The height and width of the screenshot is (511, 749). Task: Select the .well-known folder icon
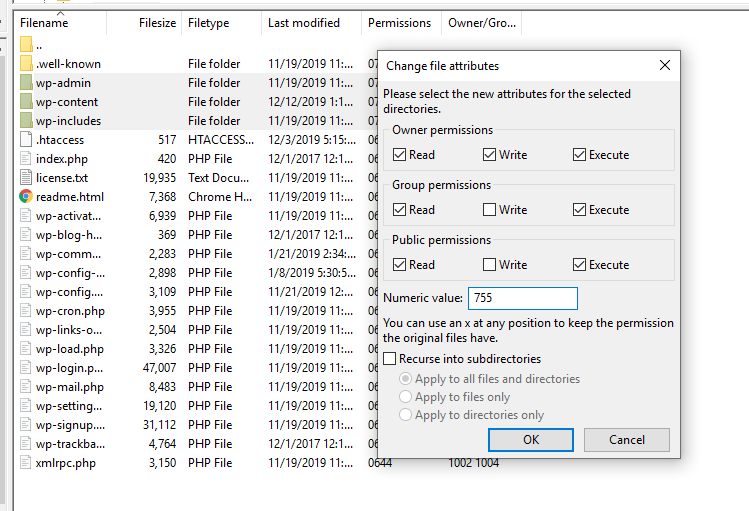coord(26,64)
